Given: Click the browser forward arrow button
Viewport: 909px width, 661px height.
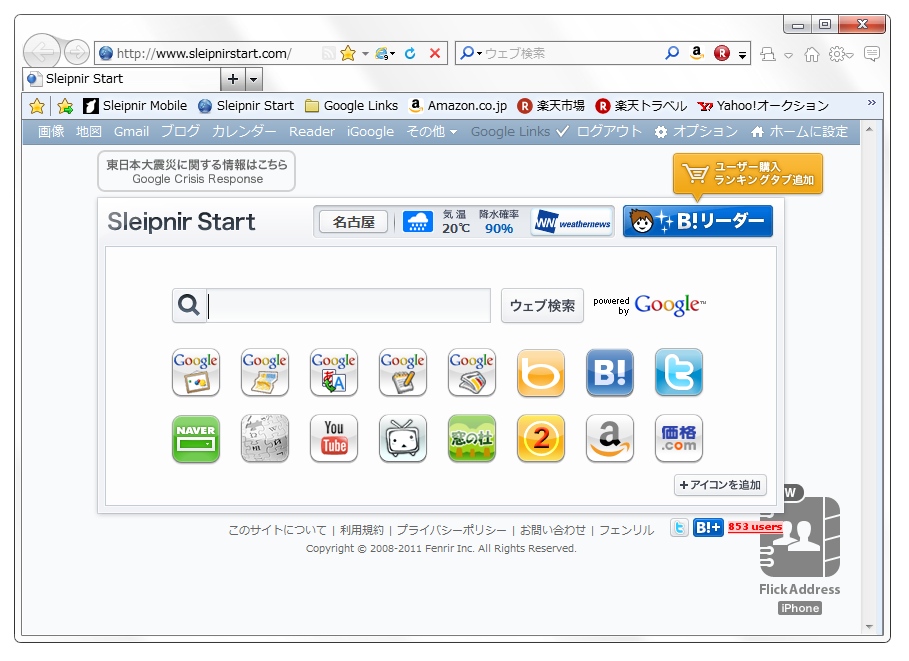Looking at the screenshot, I should tap(77, 53).
